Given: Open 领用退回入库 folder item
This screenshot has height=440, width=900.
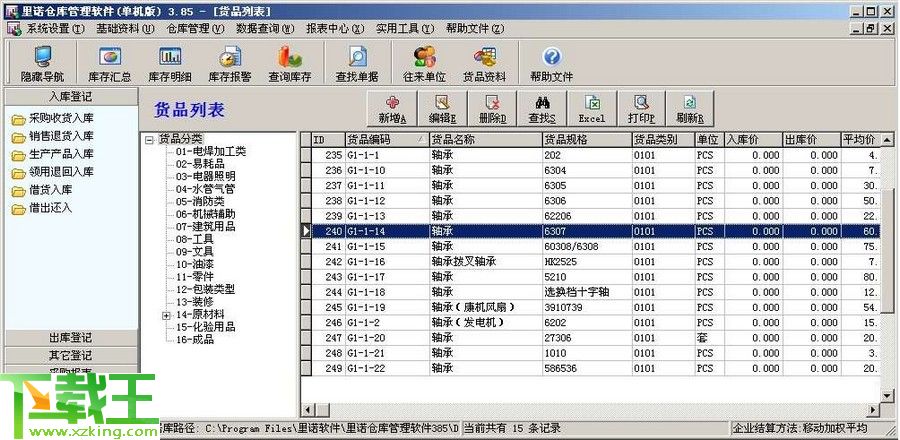Looking at the screenshot, I should pyautogui.click(x=53, y=172).
